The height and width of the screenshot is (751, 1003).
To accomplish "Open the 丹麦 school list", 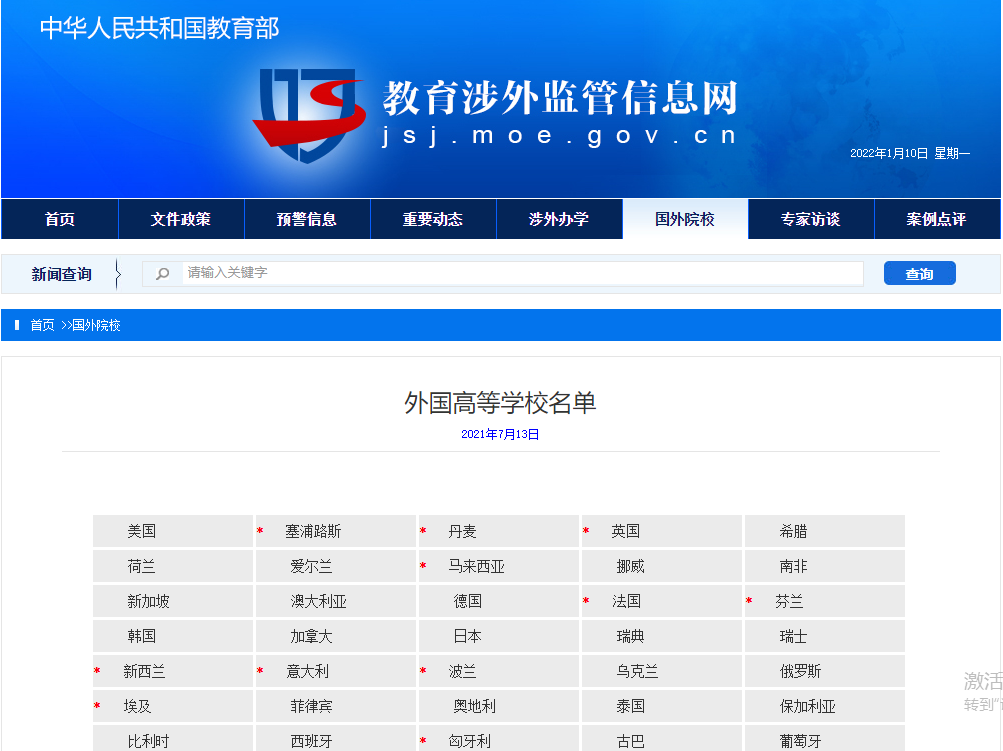I will click(462, 531).
